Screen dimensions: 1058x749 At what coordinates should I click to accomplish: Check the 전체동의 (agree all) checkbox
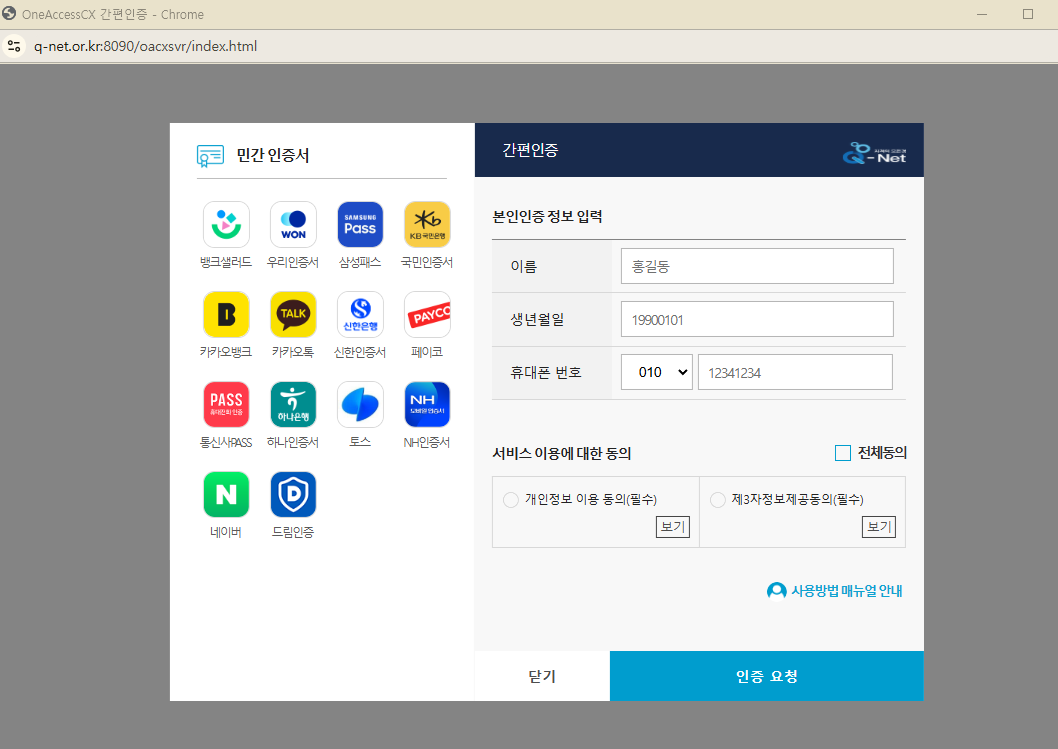(843, 453)
